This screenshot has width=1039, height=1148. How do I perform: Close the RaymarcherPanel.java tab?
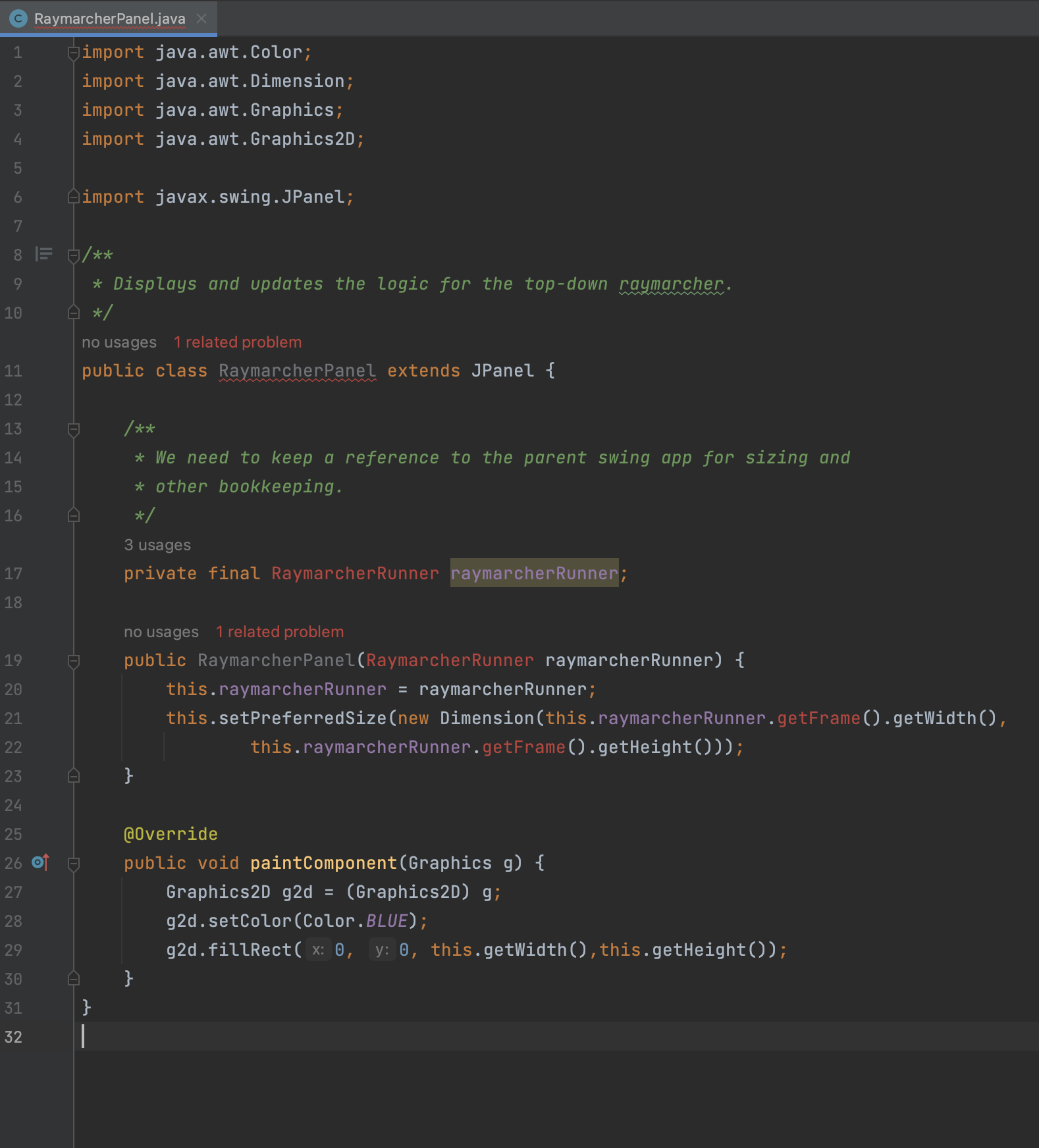click(x=201, y=18)
